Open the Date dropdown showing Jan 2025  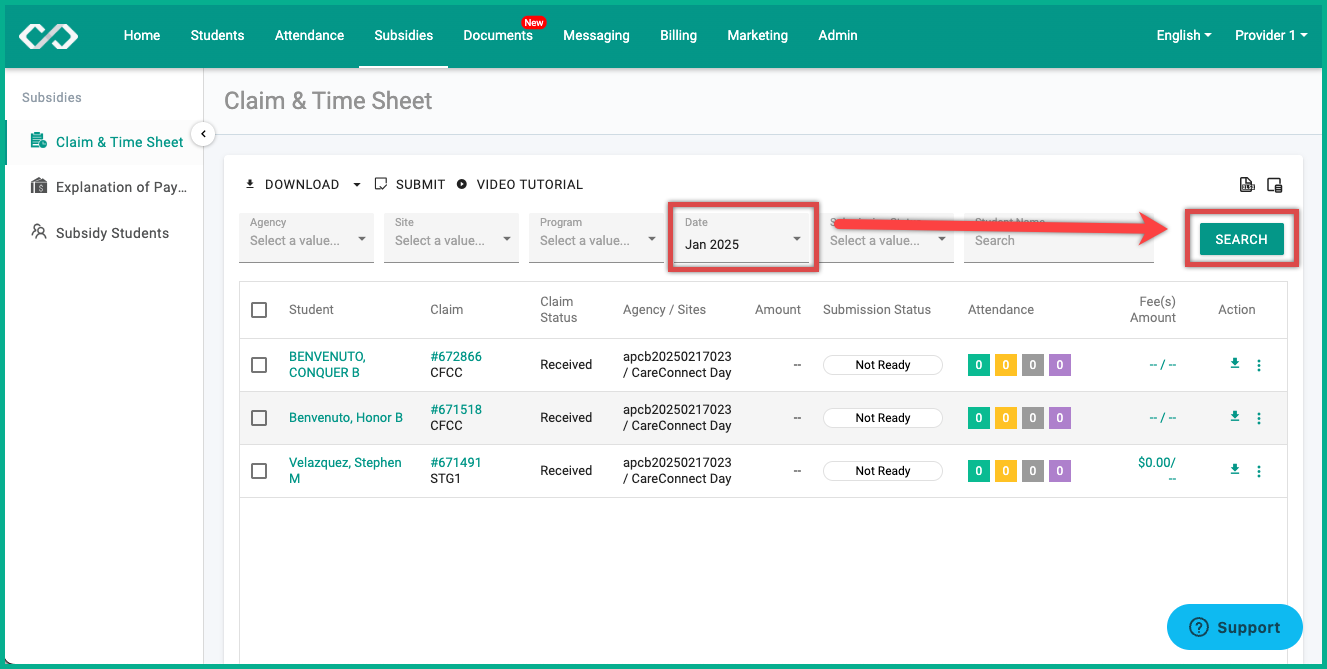(x=742, y=238)
